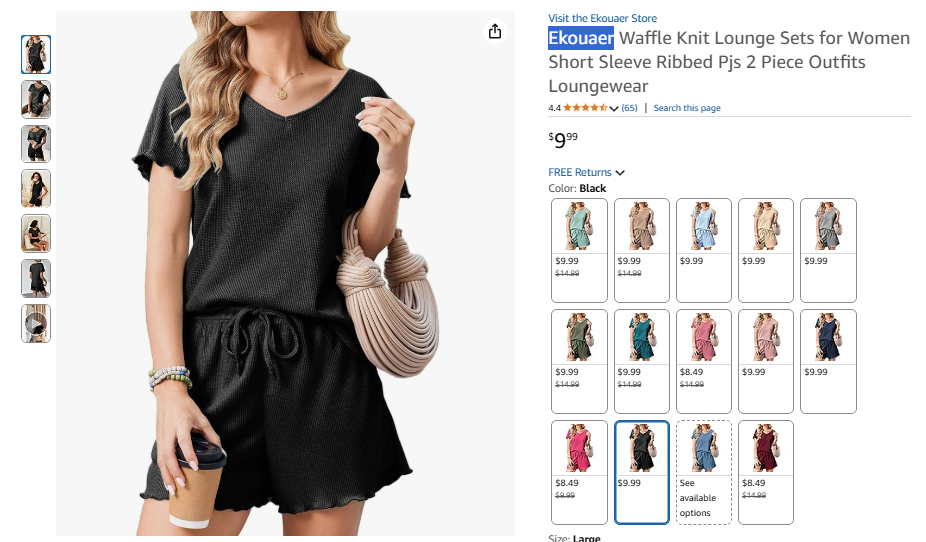Image resolution: width=926 pixels, height=542 pixels.
Task: Open the star rating breakdown chevron
Action: pos(614,108)
